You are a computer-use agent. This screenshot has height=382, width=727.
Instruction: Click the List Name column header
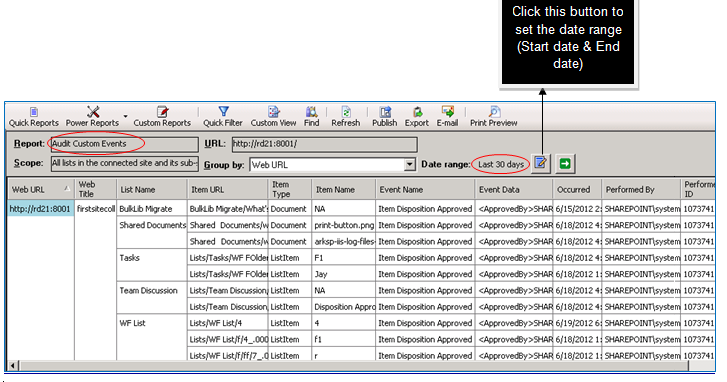tap(152, 189)
